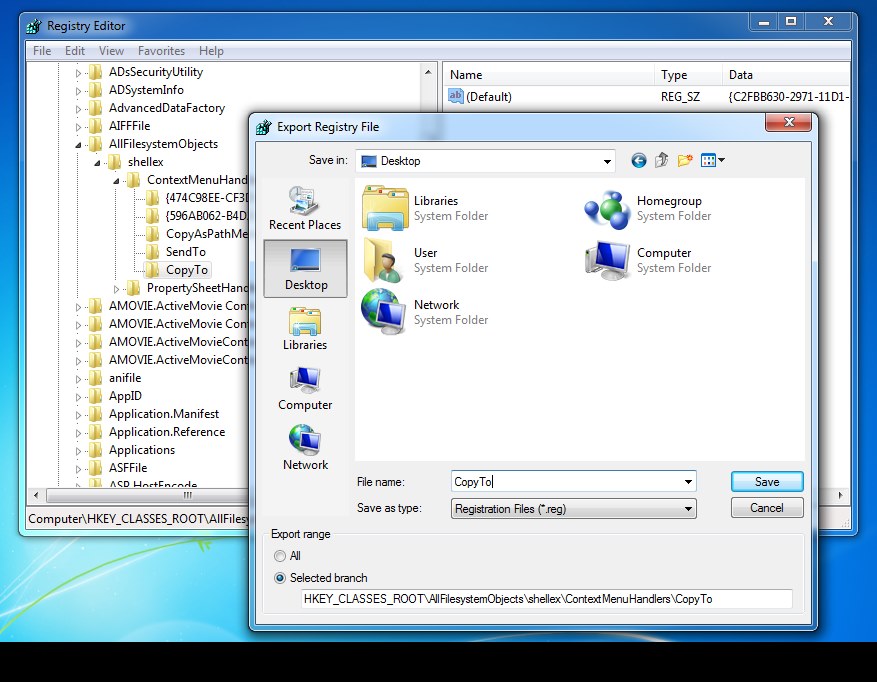Image resolution: width=877 pixels, height=682 pixels.
Task: Click the Selected branch path field
Action: tap(546, 599)
